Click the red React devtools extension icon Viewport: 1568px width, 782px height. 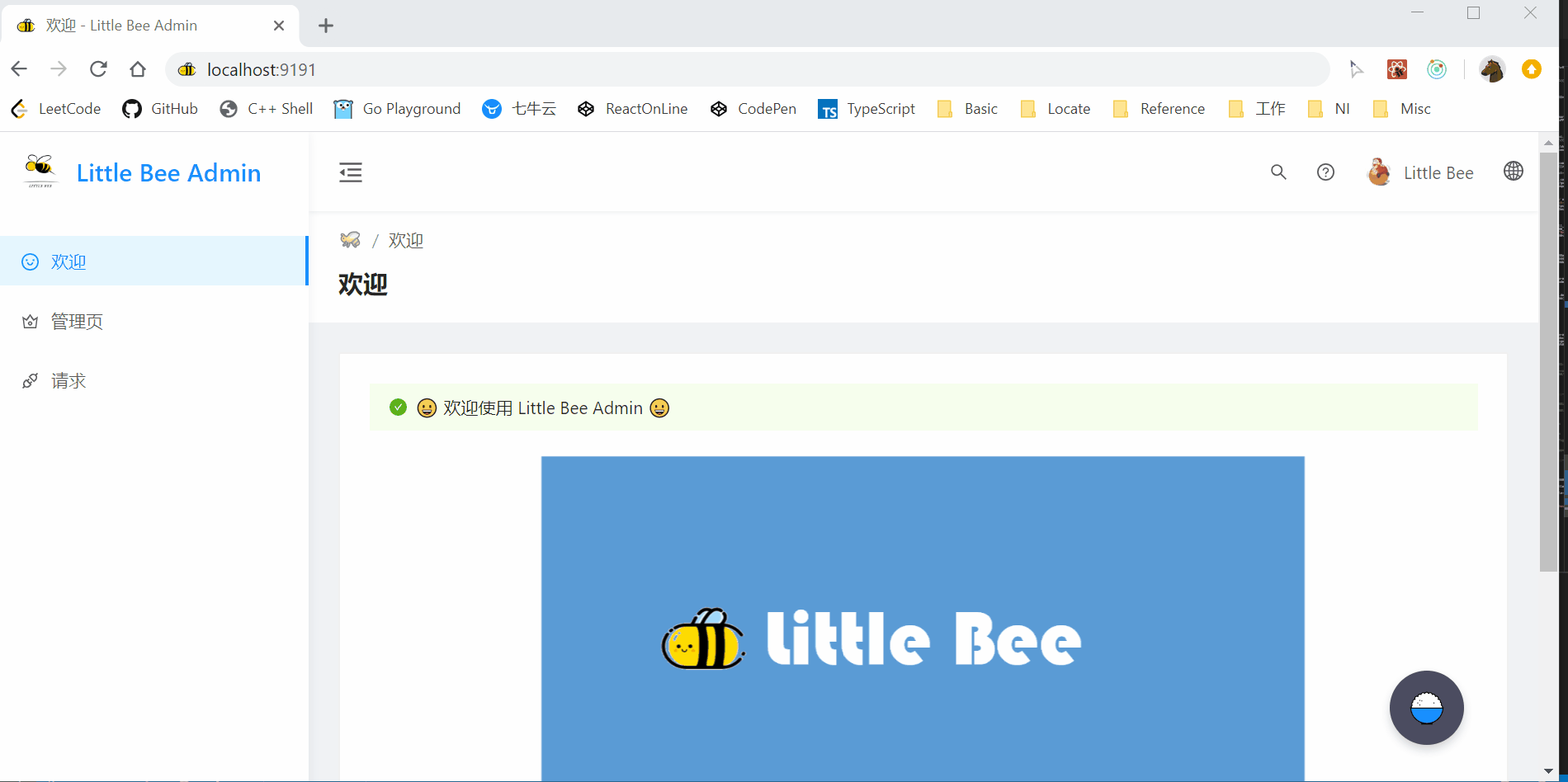coord(1397,69)
